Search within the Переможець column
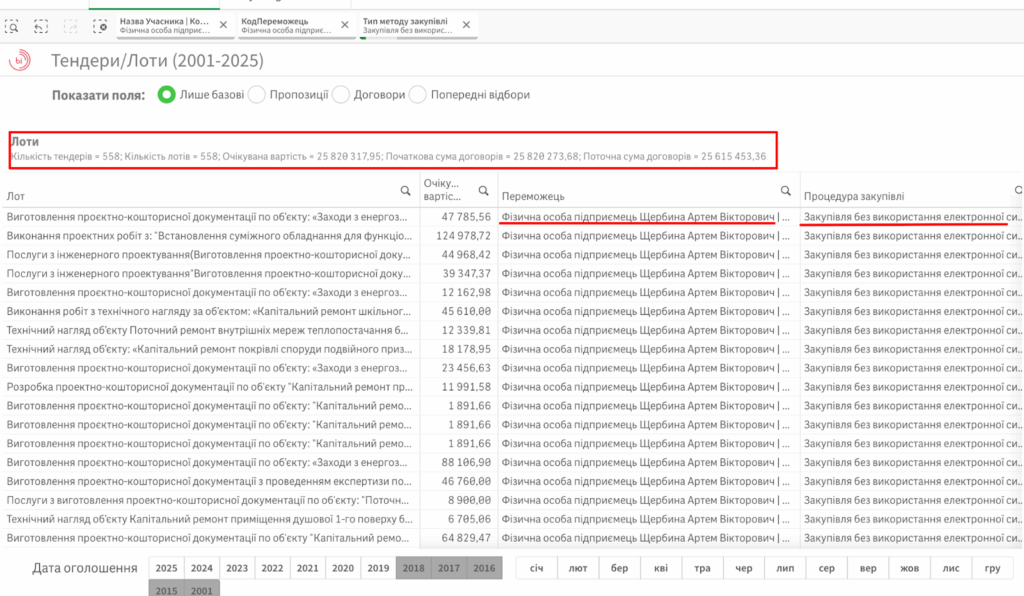1024x596 pixels. point(786,191)
